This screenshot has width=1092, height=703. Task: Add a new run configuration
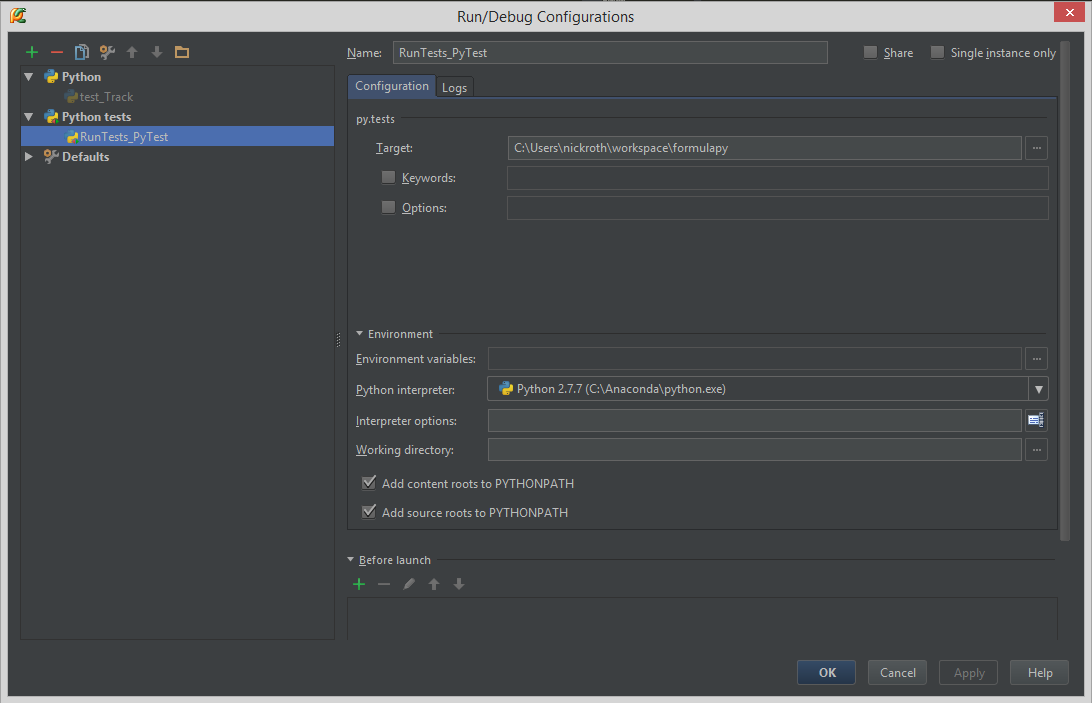click(31, 52)
